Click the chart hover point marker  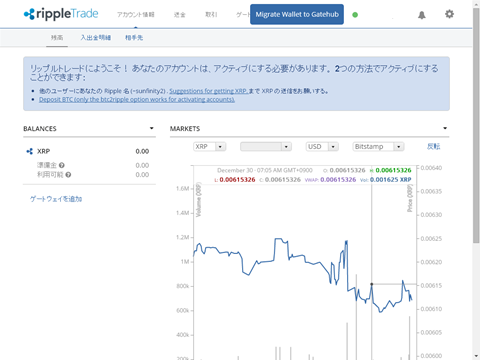pyautogui.click(x=372, y=284)
